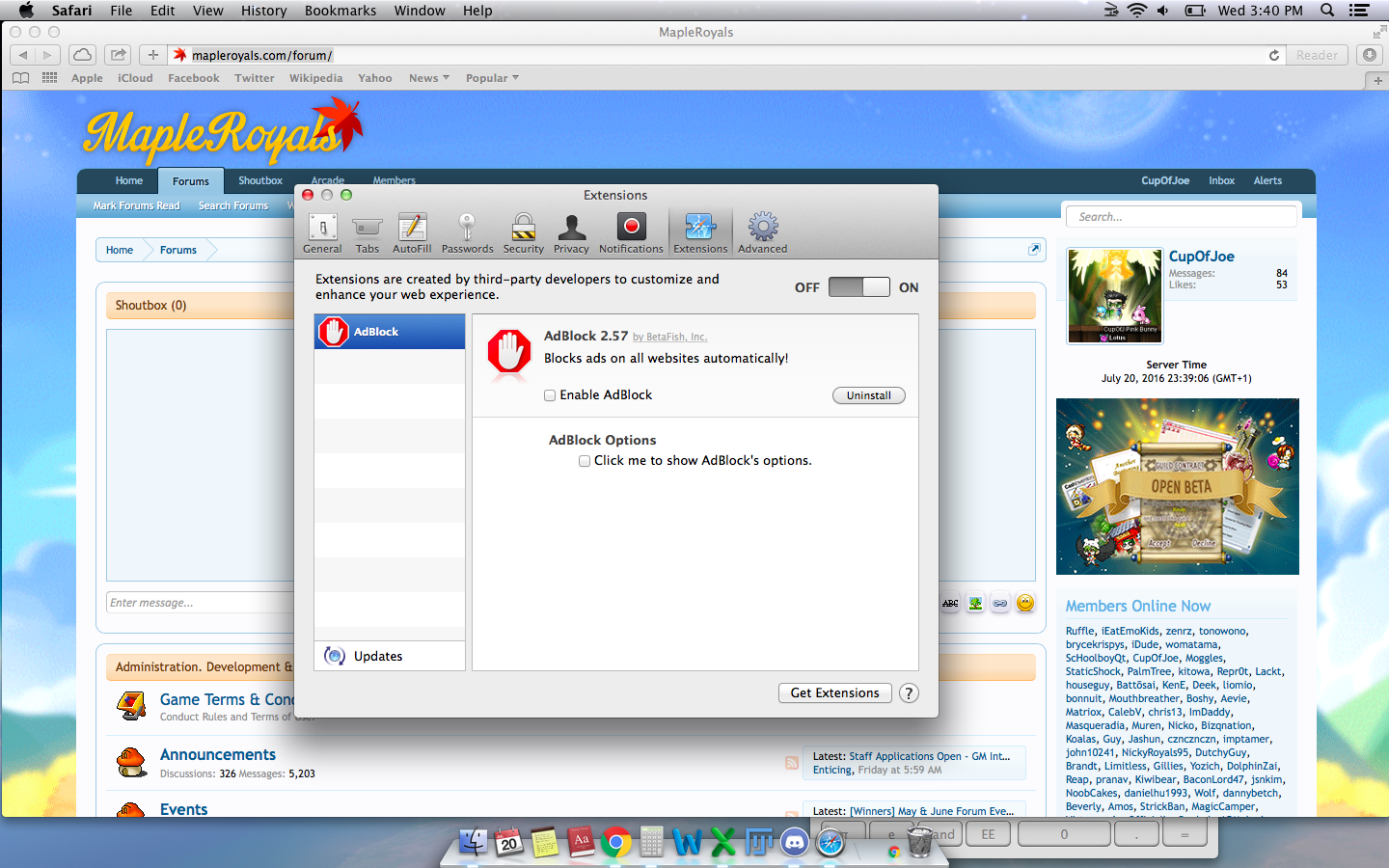
Task: Open Trash from the Dock
Action: (919, 842)
